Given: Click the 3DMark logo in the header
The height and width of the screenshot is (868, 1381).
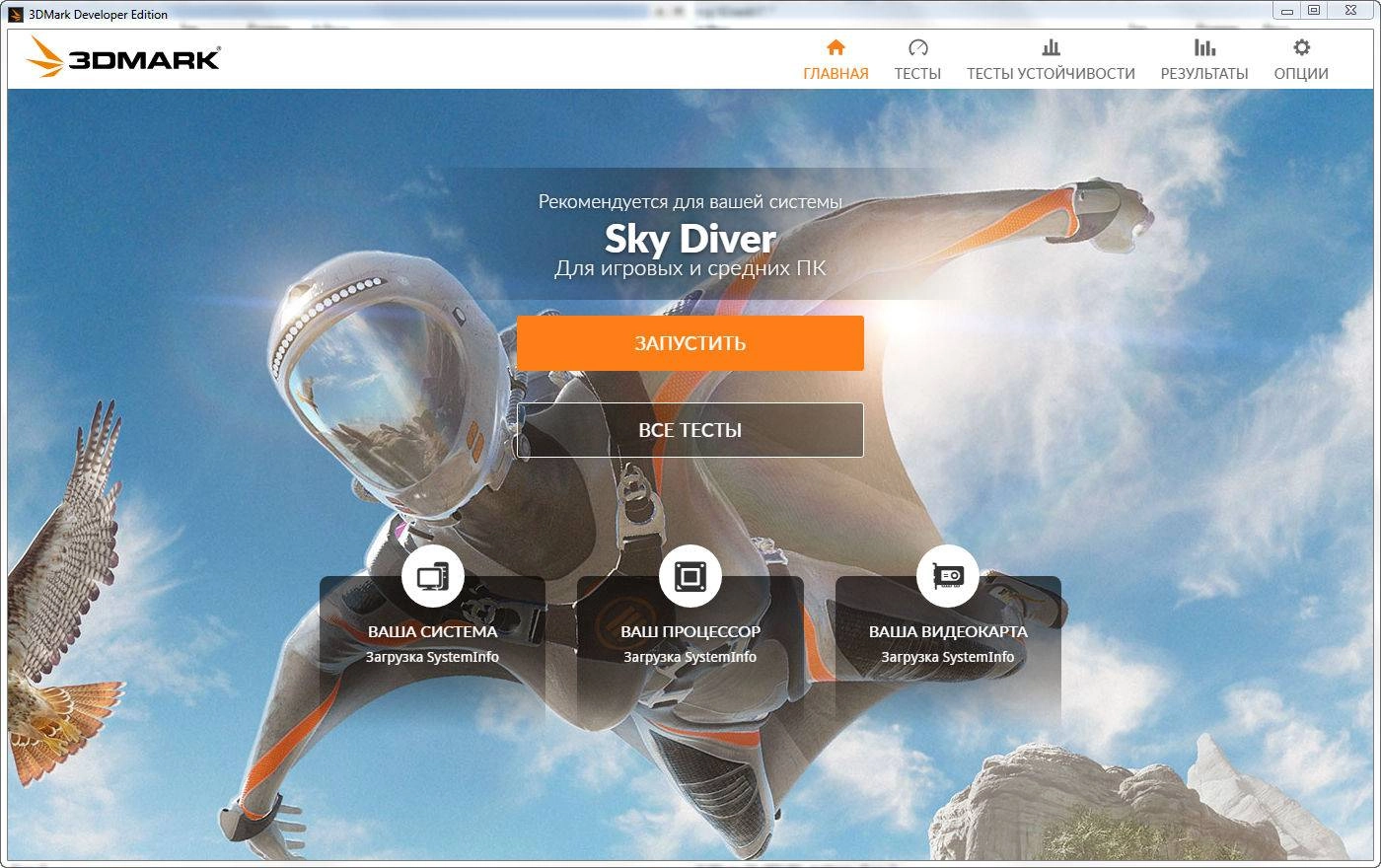Looking at the screenshot, I should pos(124,57).
